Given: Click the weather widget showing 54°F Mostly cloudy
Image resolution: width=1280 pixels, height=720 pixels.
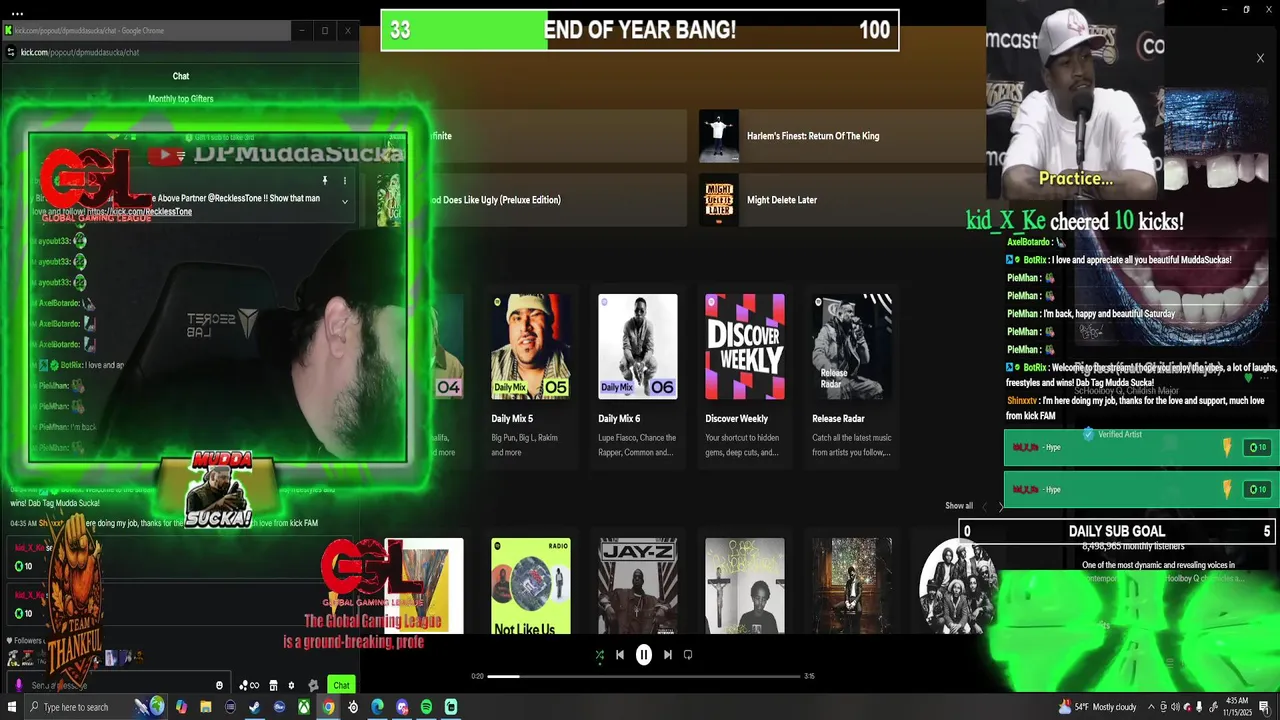Looking at the screenshot, I should coord(1097,707).
